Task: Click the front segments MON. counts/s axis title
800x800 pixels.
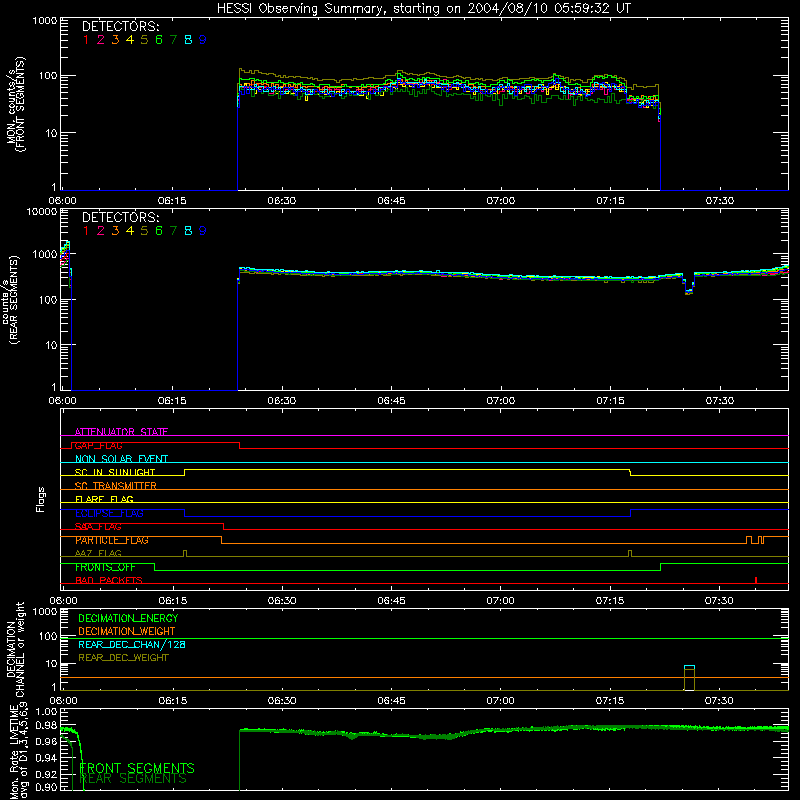Action: pyautogui.click(x=15, y=104)
